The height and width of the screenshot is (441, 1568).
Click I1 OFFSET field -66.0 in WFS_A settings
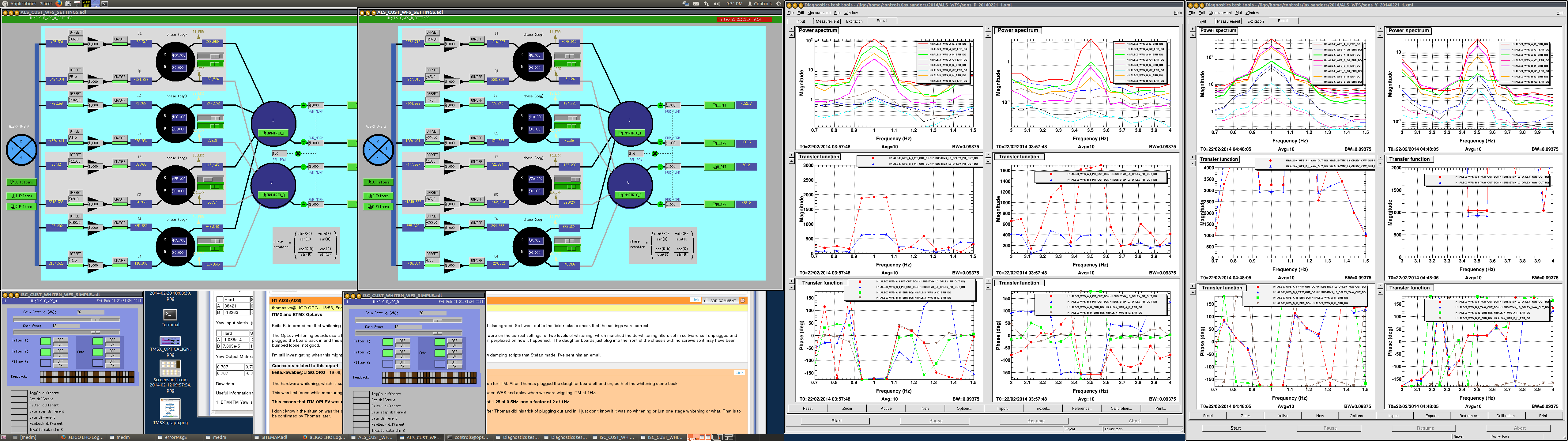click(x=75, y=40)
